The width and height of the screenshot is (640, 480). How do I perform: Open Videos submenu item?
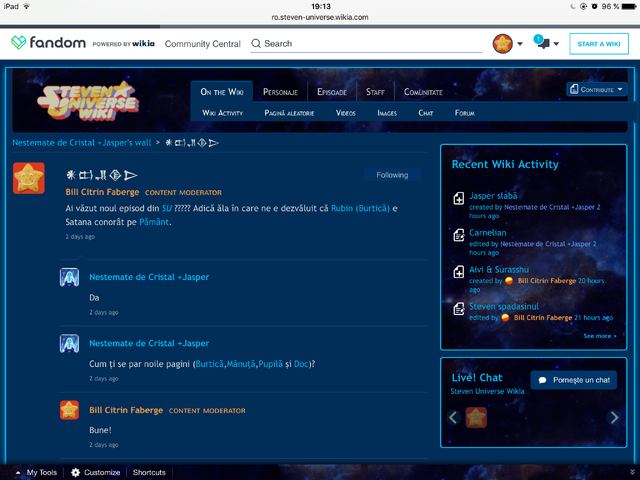(x=345, y=113)
